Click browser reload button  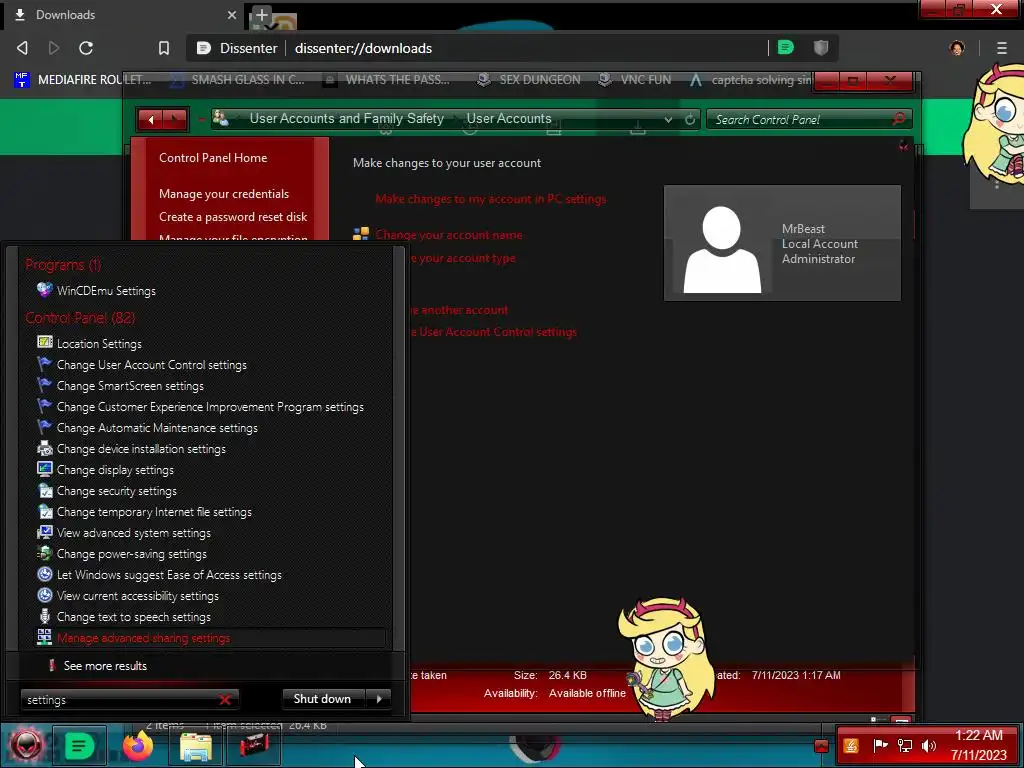[86, 48]
